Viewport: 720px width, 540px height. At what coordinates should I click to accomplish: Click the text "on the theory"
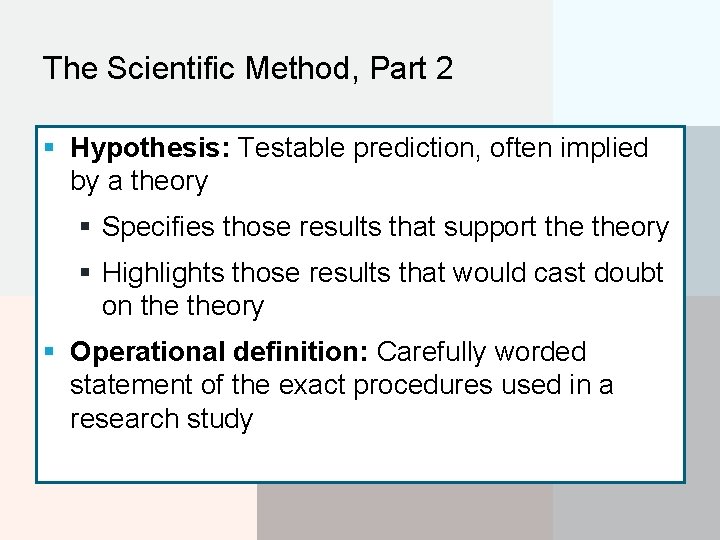[183, 306]
